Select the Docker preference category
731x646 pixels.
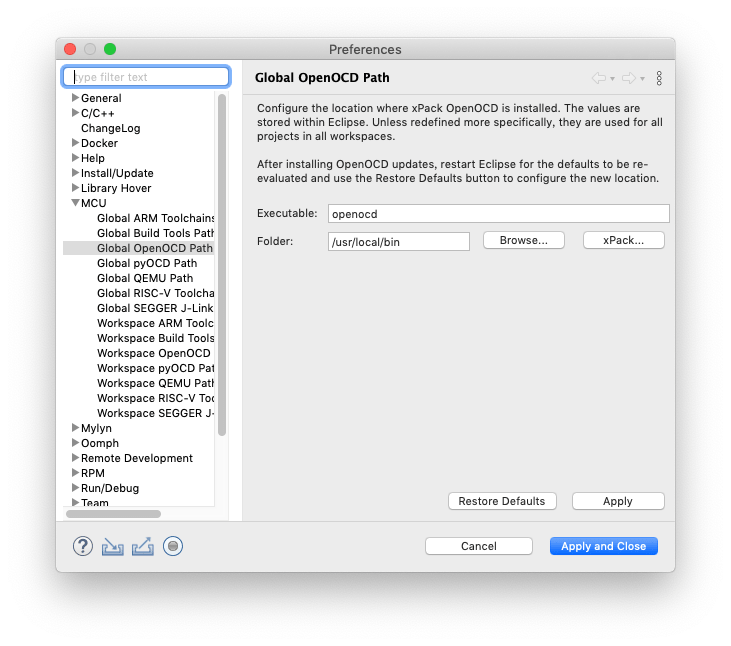coord(99,143)
